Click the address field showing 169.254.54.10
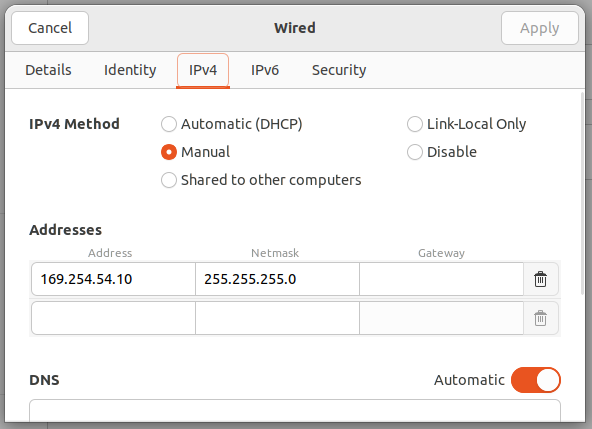This screenshot has height=429, width=592. (x=113, y=279)
